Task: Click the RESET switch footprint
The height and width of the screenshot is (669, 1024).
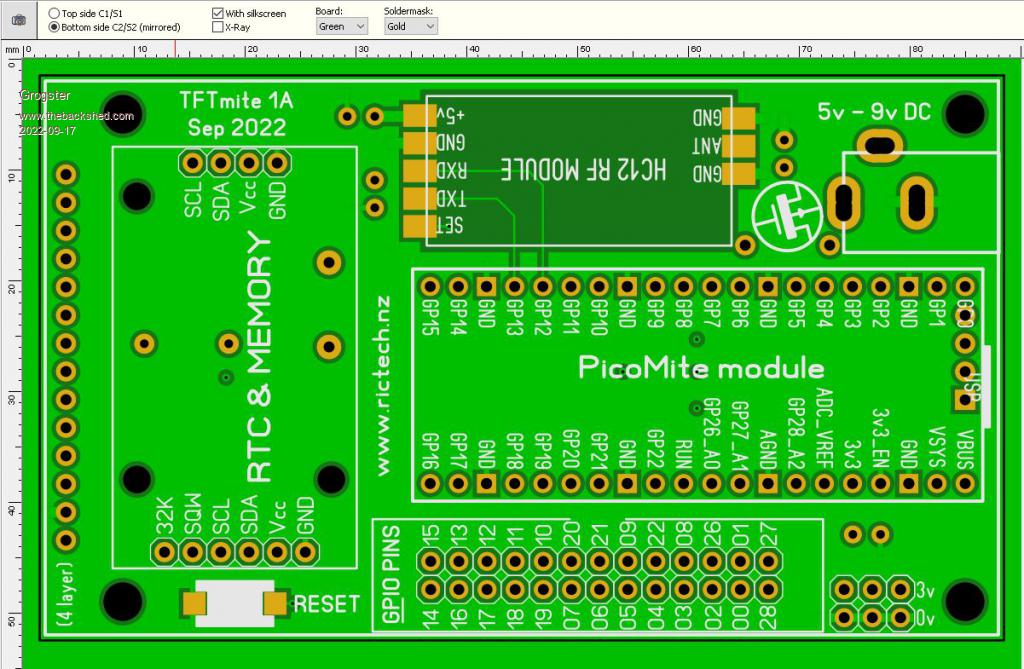Action: 234,603
